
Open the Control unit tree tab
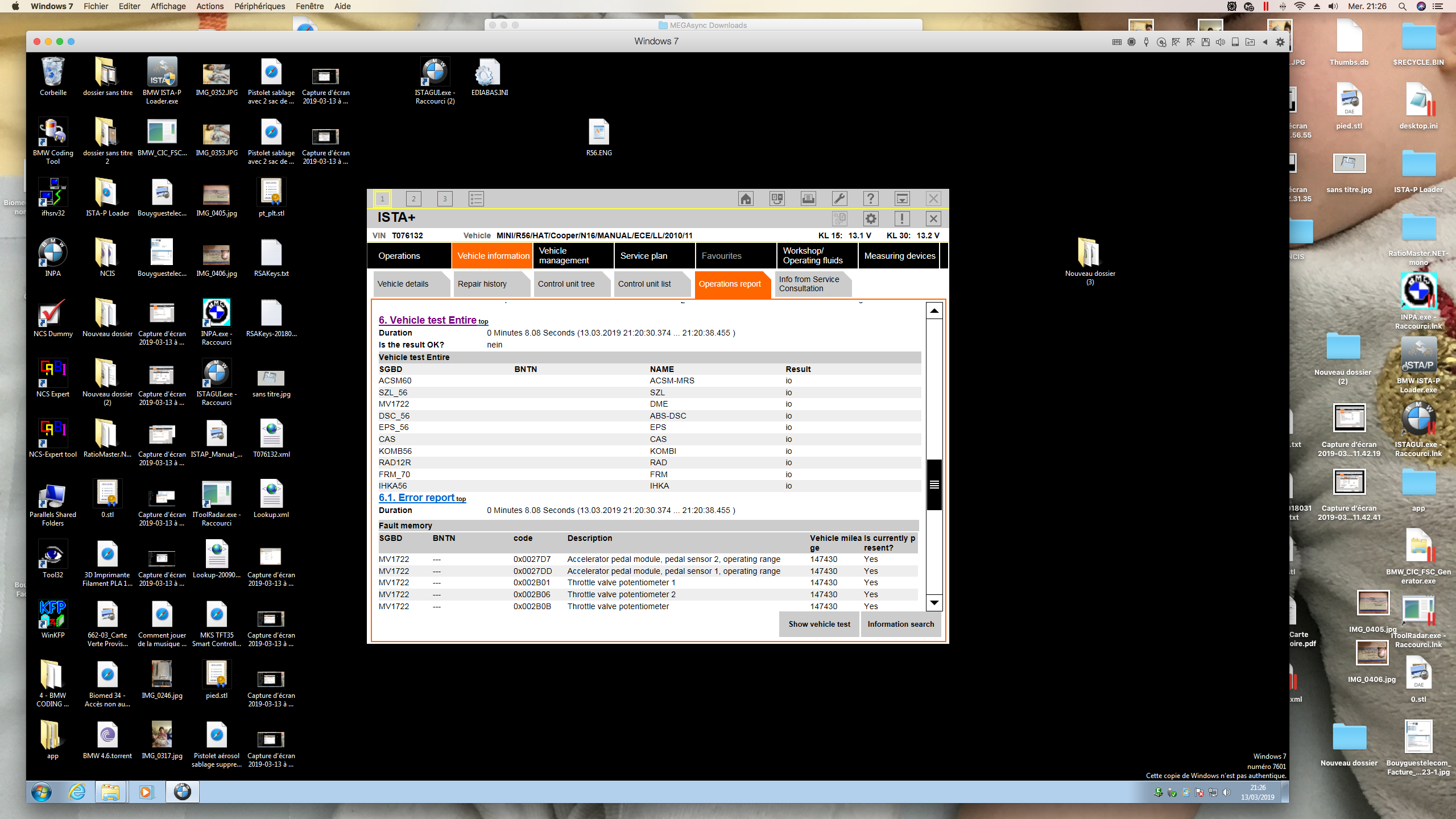[x=566, y=284]
